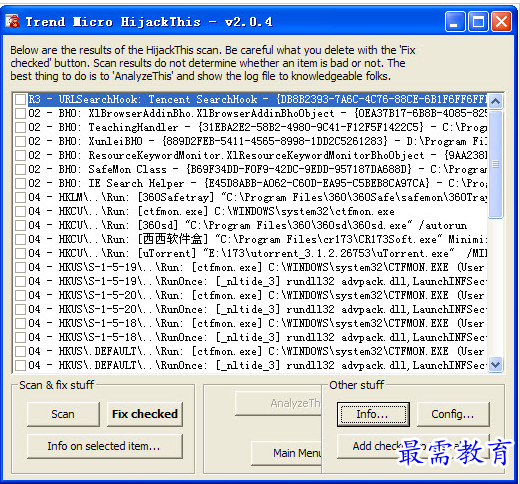Image resolution: width=520 pixels, height=484 pixels.
Task: Check the XlBrowserAddinBho BHO entry checkbox
Action: pos(21,113)
